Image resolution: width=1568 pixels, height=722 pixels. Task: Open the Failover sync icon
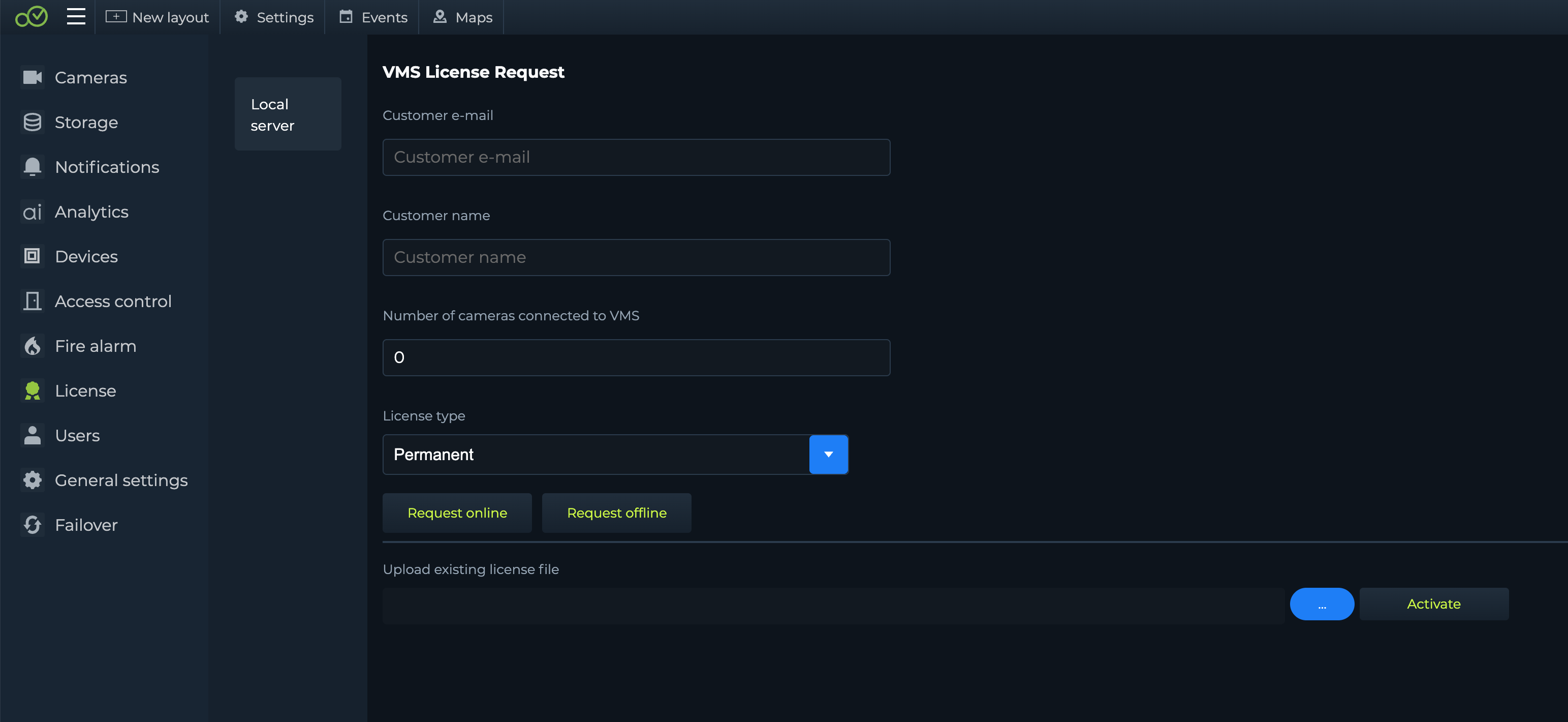[x=32, y=525]
